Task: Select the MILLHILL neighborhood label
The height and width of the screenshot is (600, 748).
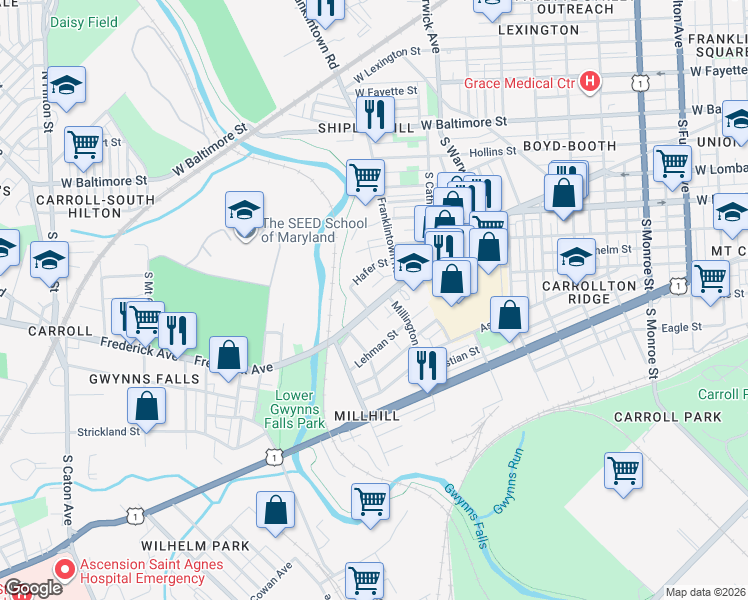Action: [x=366, y=416]
